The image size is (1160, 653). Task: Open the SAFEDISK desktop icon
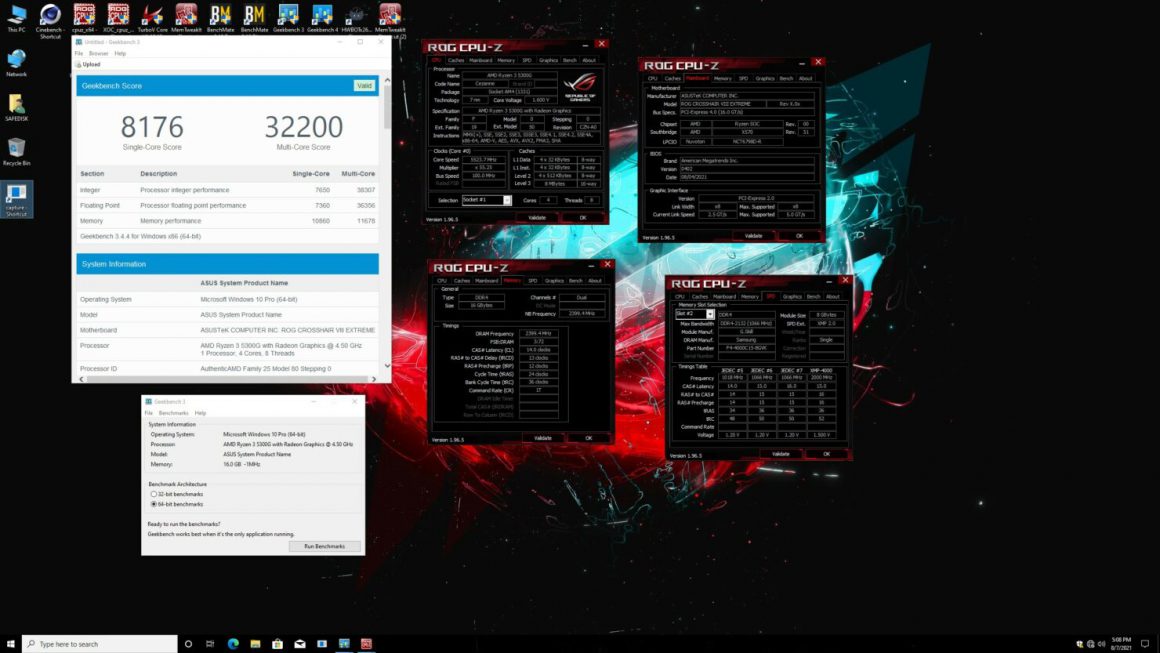click(x=16, y=103)
